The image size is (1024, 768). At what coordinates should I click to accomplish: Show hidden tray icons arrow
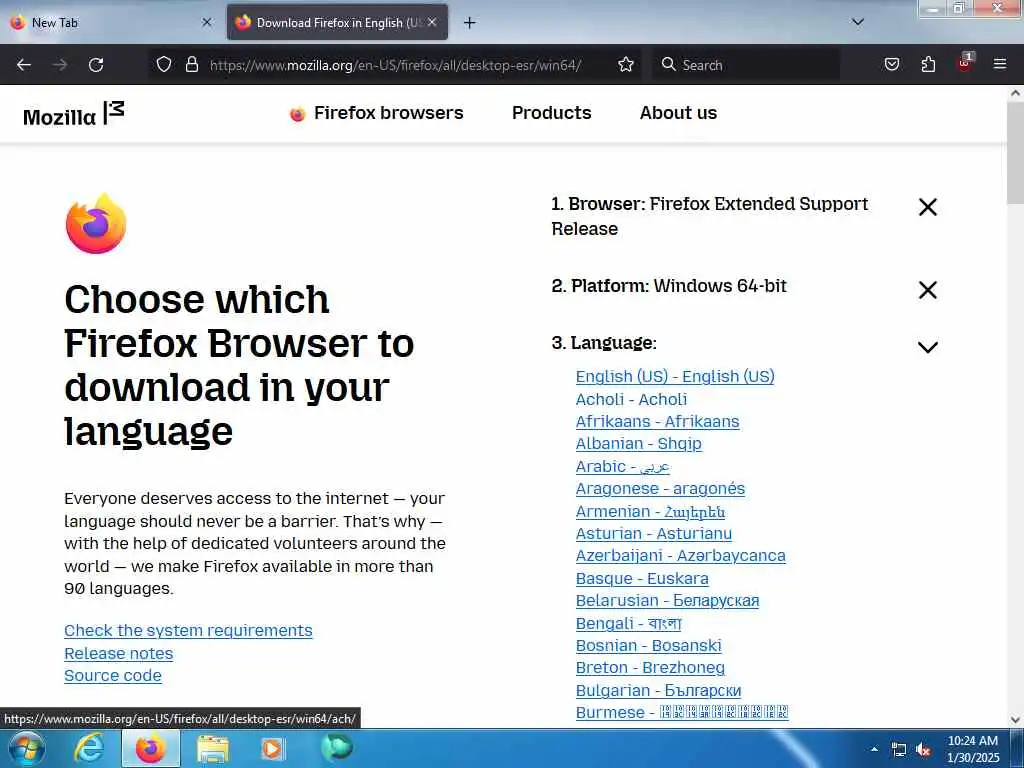[x=874, y=749]
